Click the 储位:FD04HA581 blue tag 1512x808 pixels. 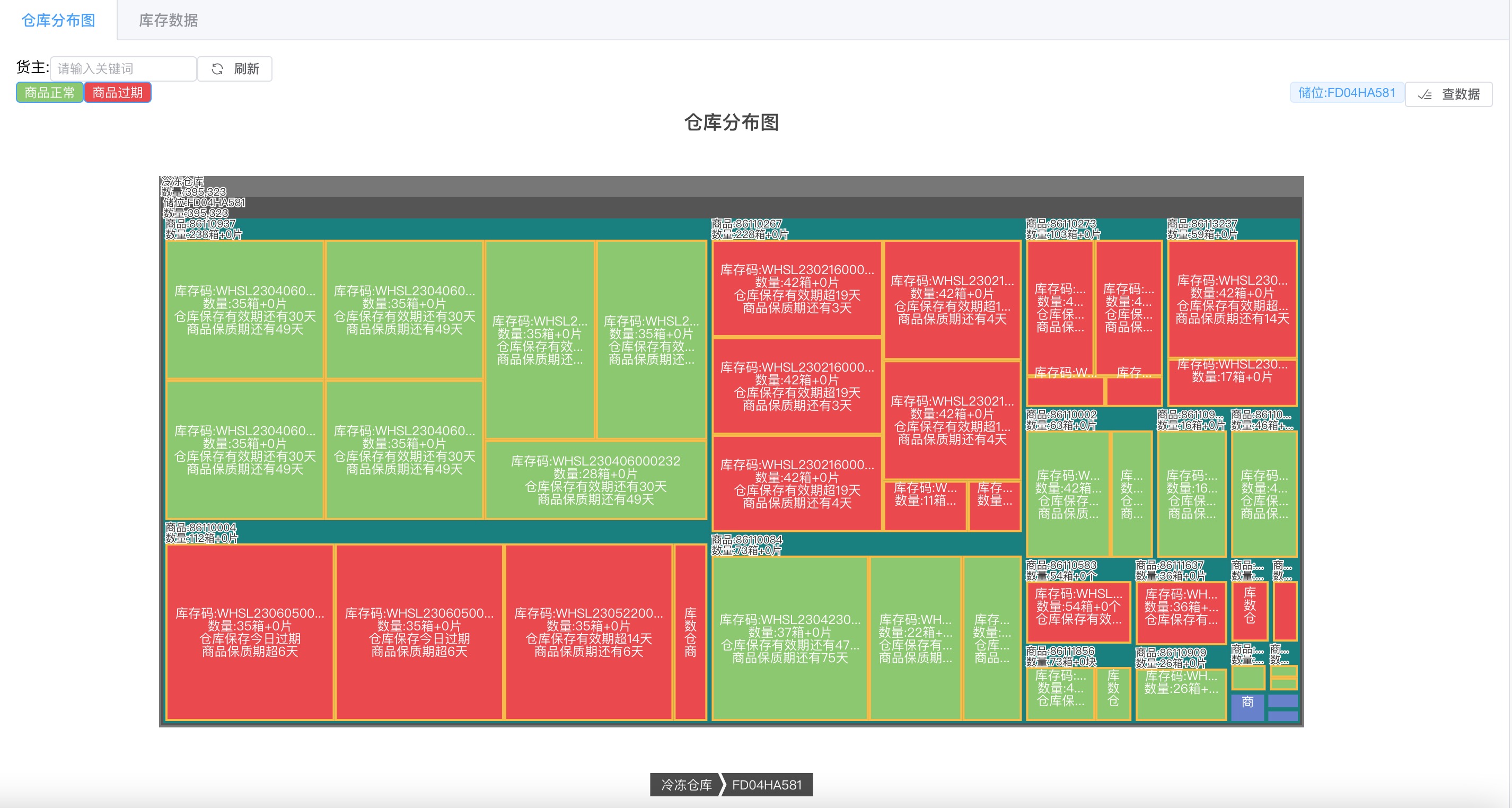pyautogui.click(x=1347, y=93)
